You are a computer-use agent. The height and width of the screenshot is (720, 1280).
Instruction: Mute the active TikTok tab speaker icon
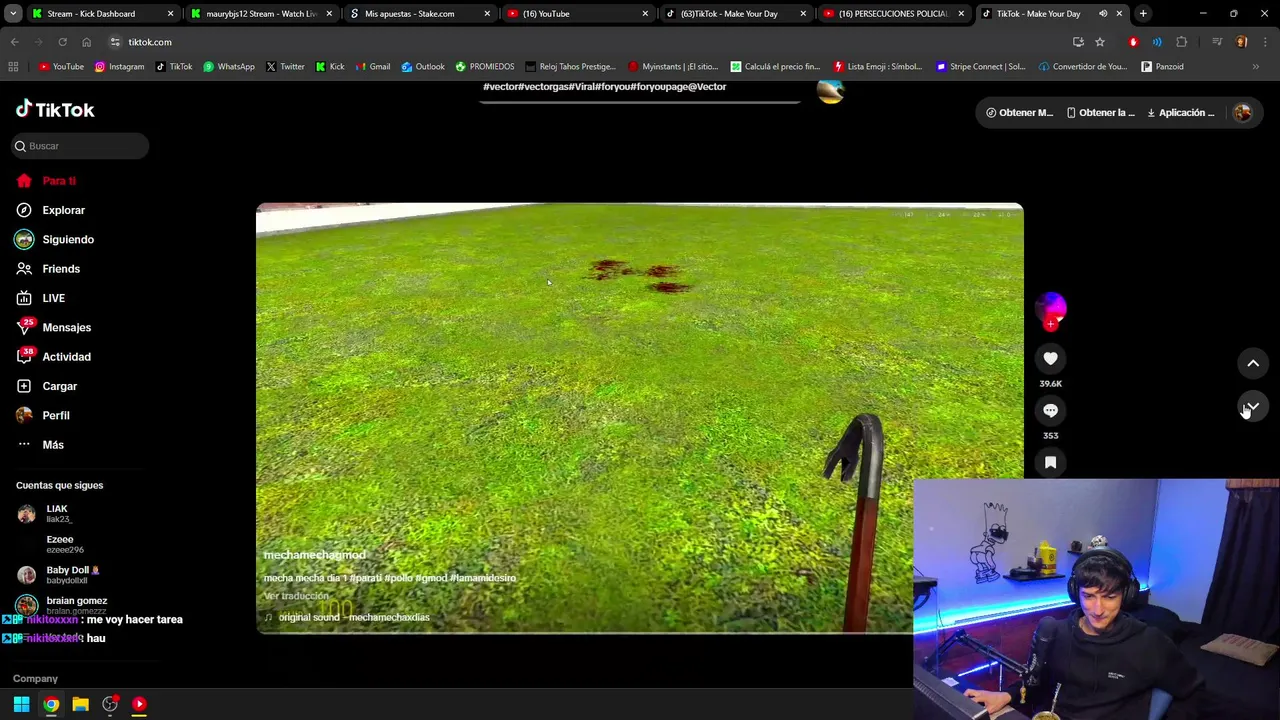[x=1103, y=14]
